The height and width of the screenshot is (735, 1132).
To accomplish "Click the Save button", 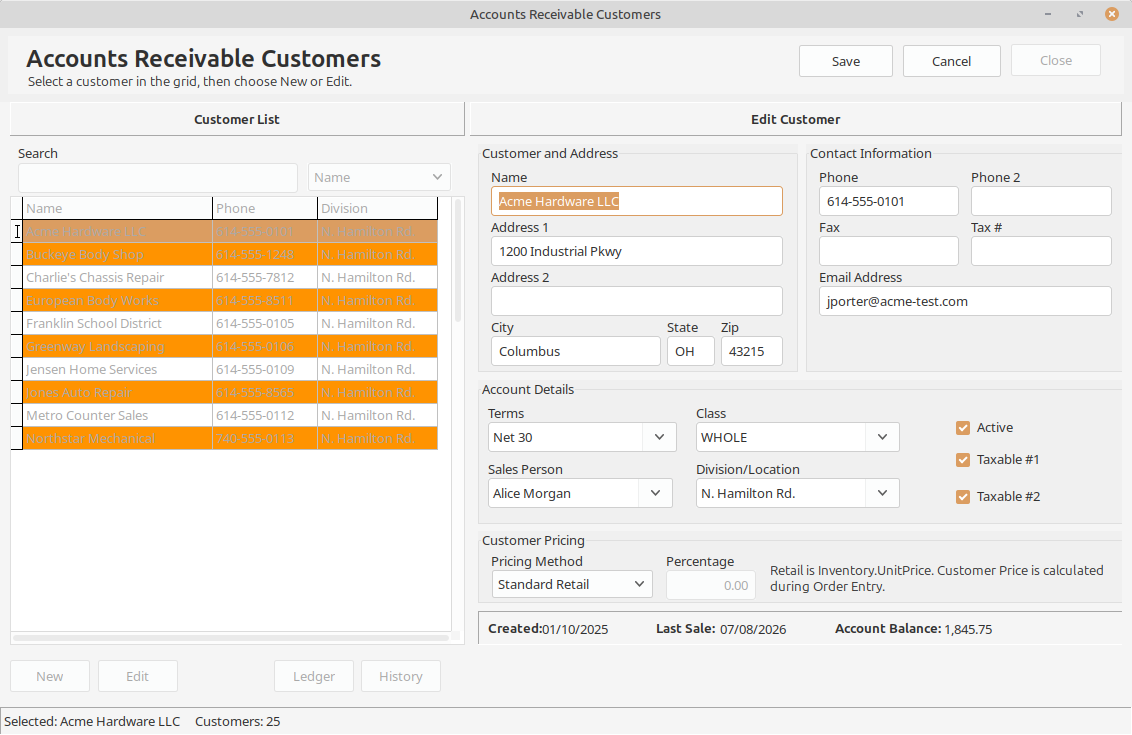I will click(x=845, y=61).
